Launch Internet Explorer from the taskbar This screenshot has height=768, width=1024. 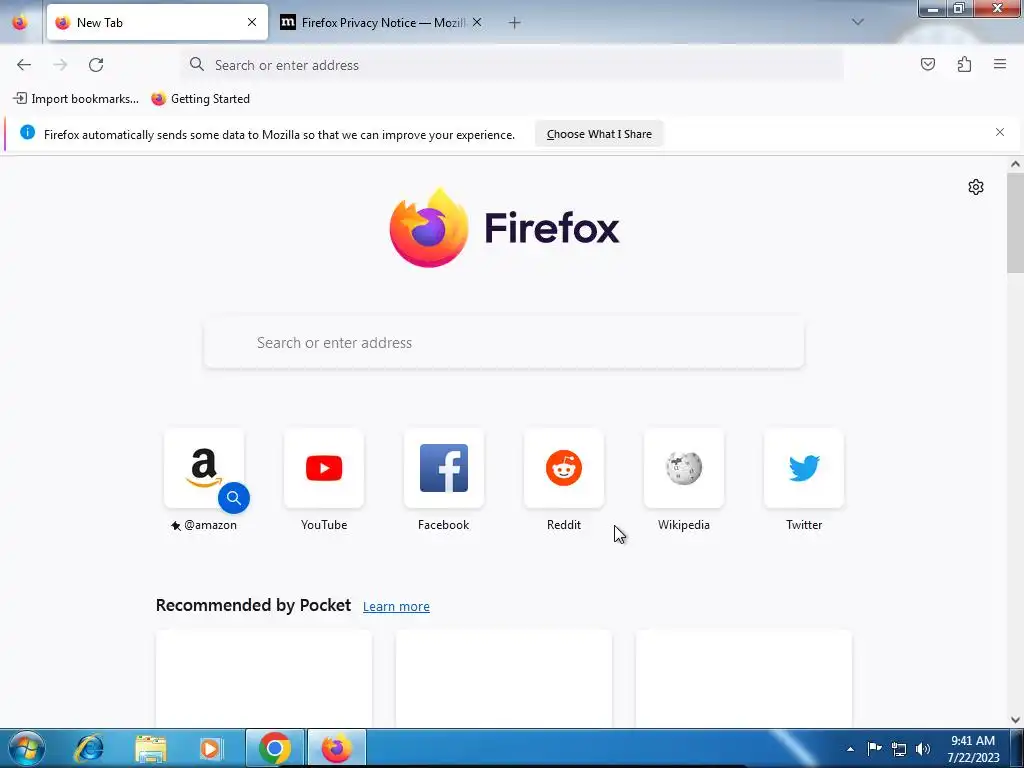coord(88,748)
